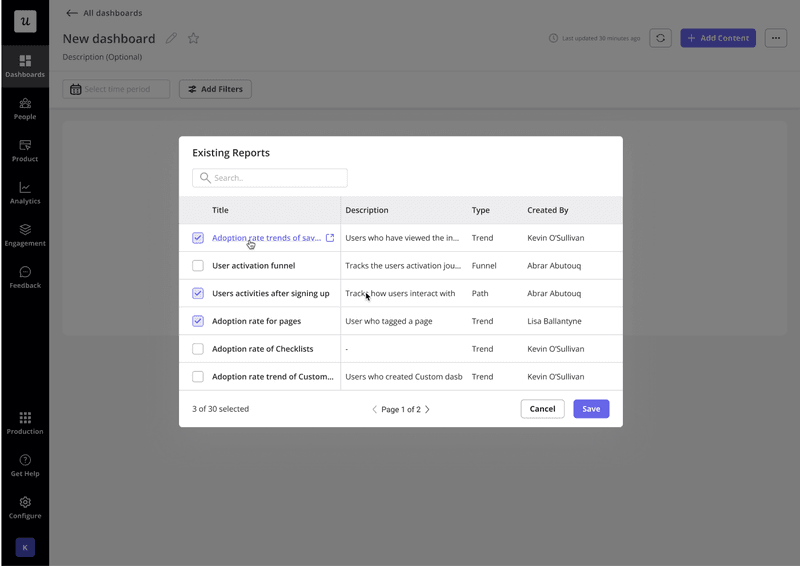Click the edit pencil icon beside New dashboard
Image resolution: width=800 pixels, height=566 pixels.
coord(172,39)
